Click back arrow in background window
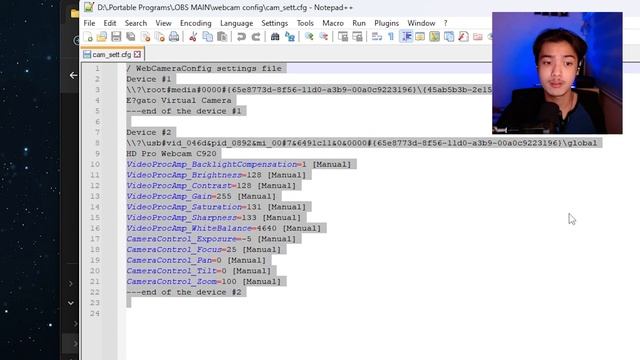This screenshot has width=640, height=360. (73, 75)
